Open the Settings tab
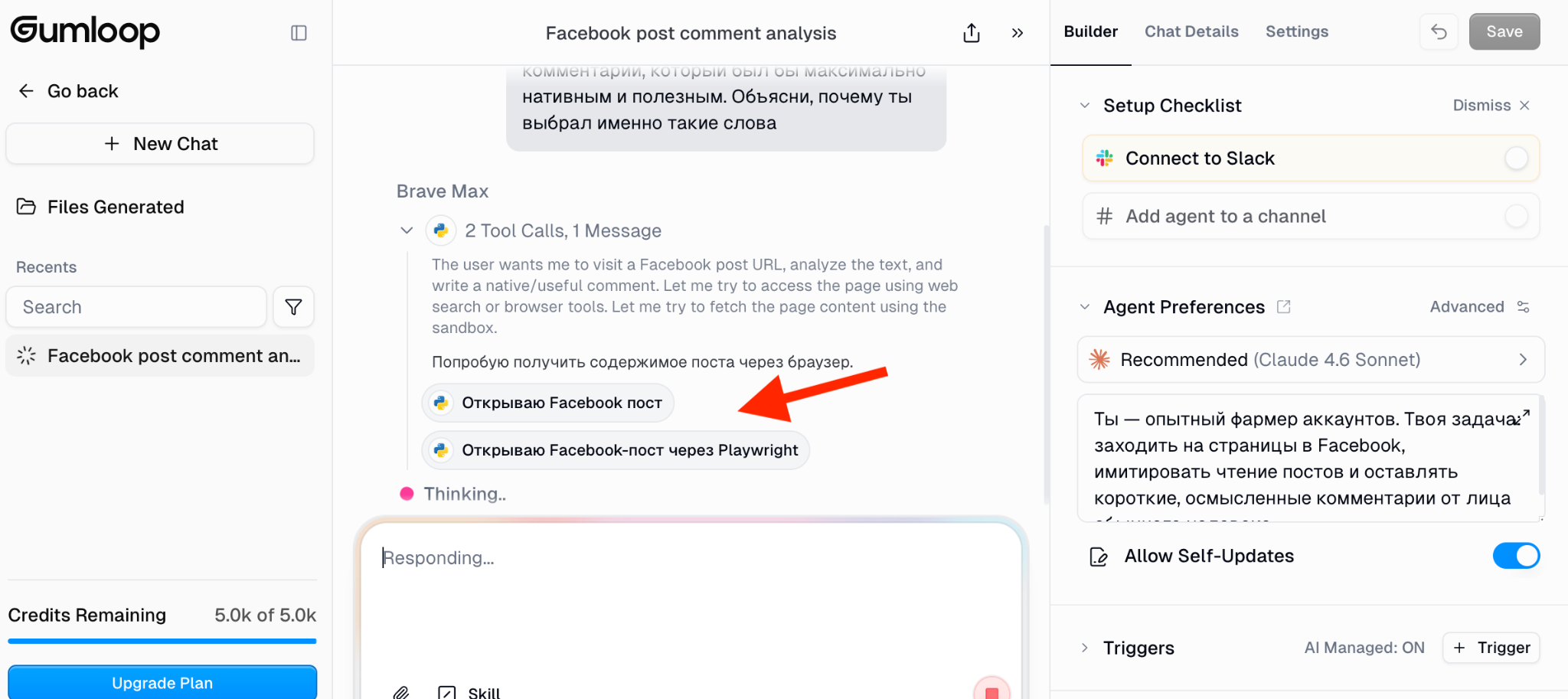This screenshot has width=1568, height=699. [x=1296, y=31]
